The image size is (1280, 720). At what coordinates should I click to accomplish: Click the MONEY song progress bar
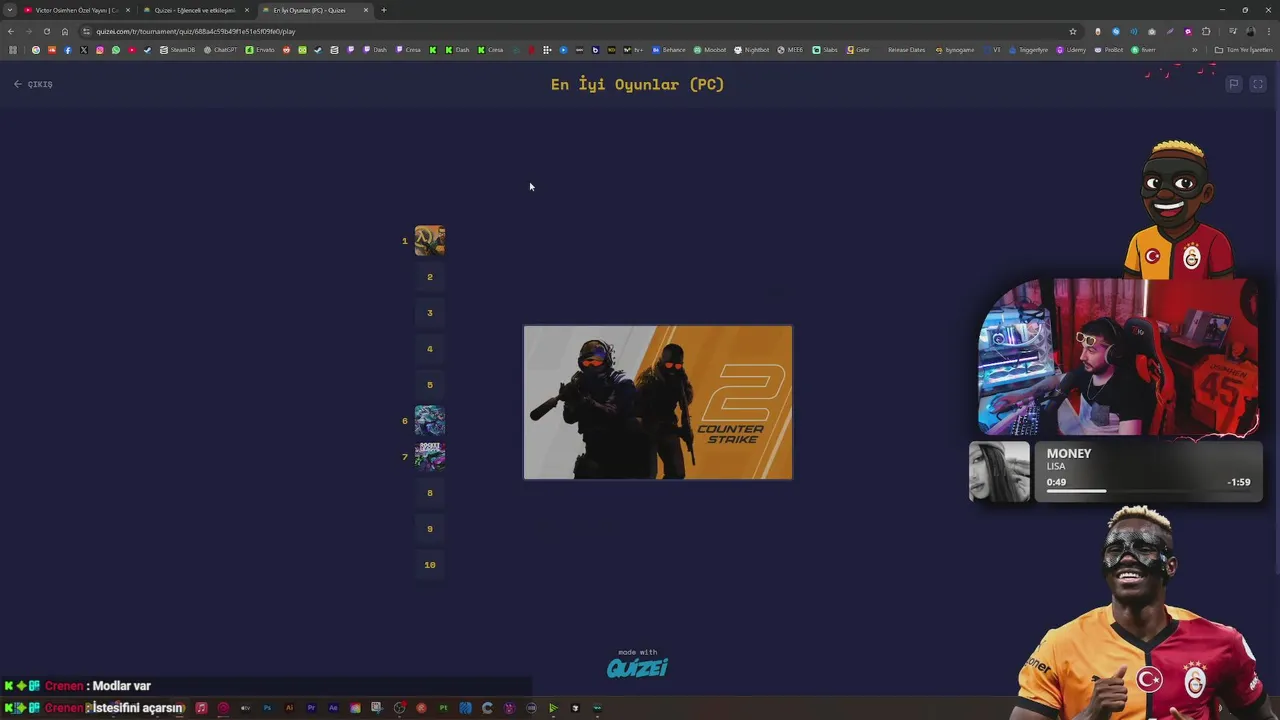(1147, 491)
